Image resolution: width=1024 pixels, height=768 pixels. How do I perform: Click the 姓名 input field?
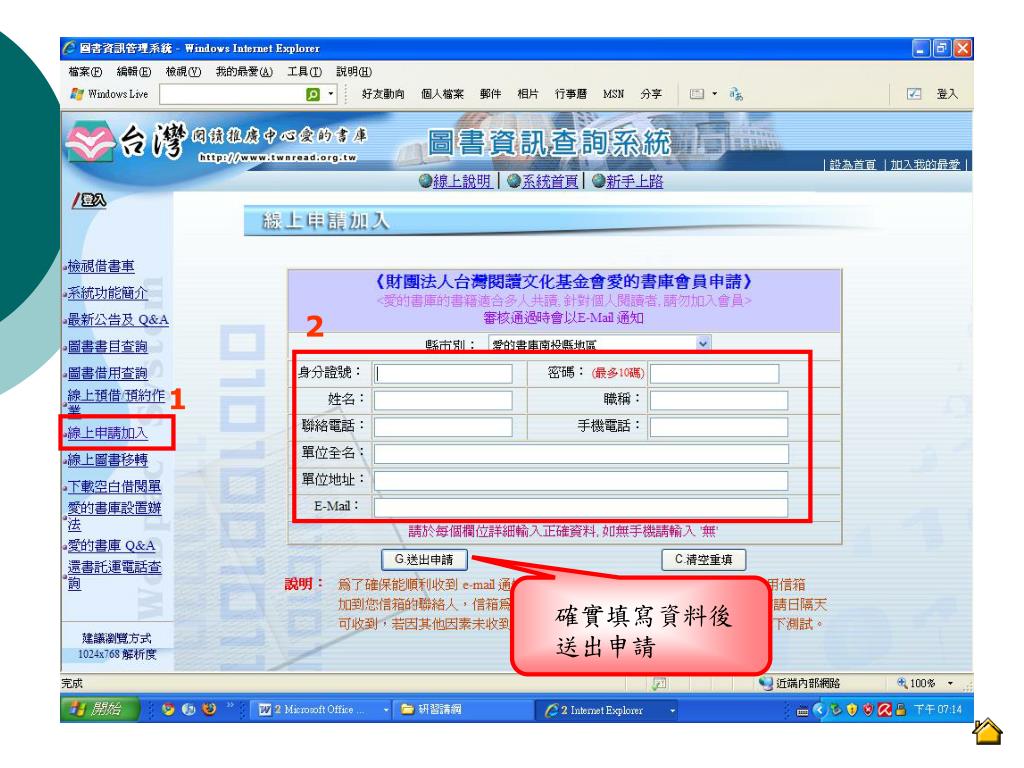tap(443, 400)
